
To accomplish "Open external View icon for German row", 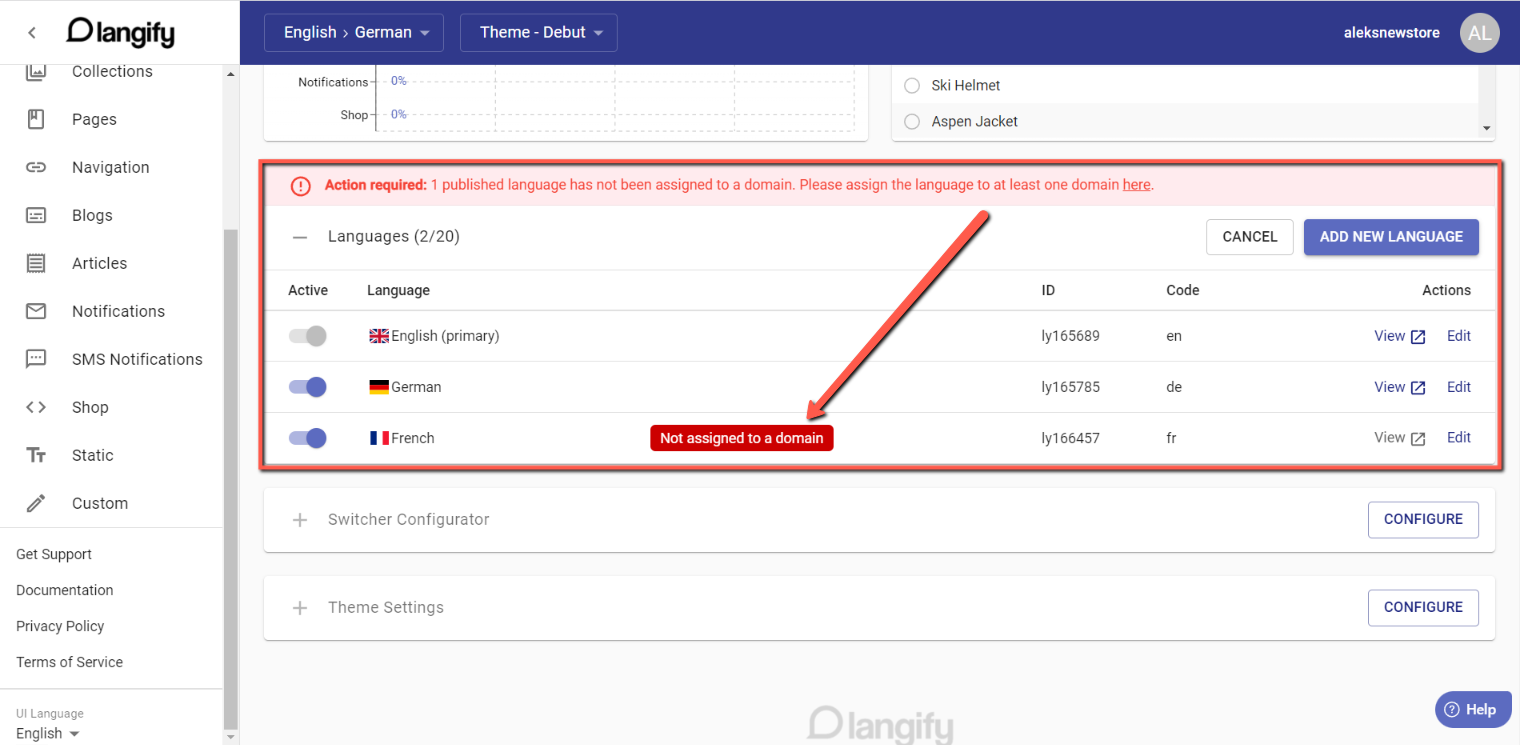I will tap(1418, 388).
